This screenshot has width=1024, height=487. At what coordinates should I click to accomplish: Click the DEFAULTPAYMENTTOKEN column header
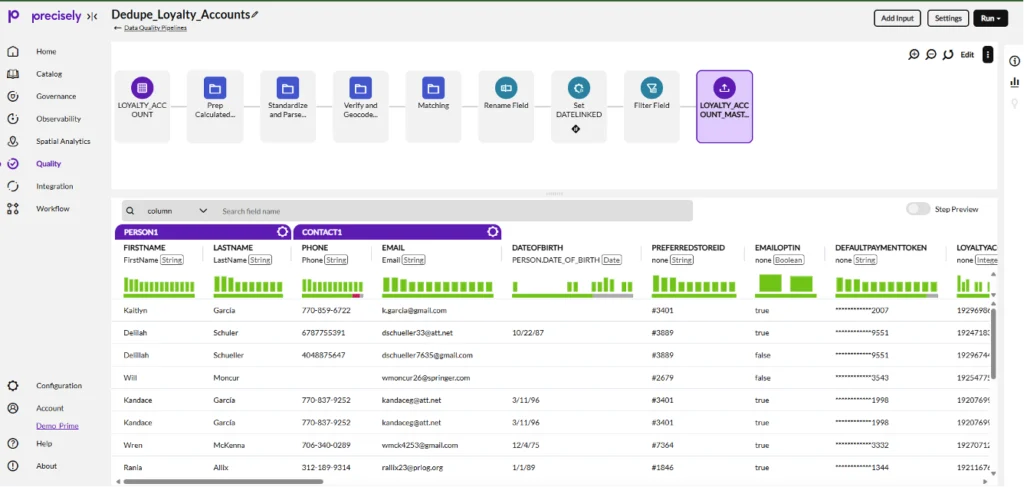(x=881, y=248)
